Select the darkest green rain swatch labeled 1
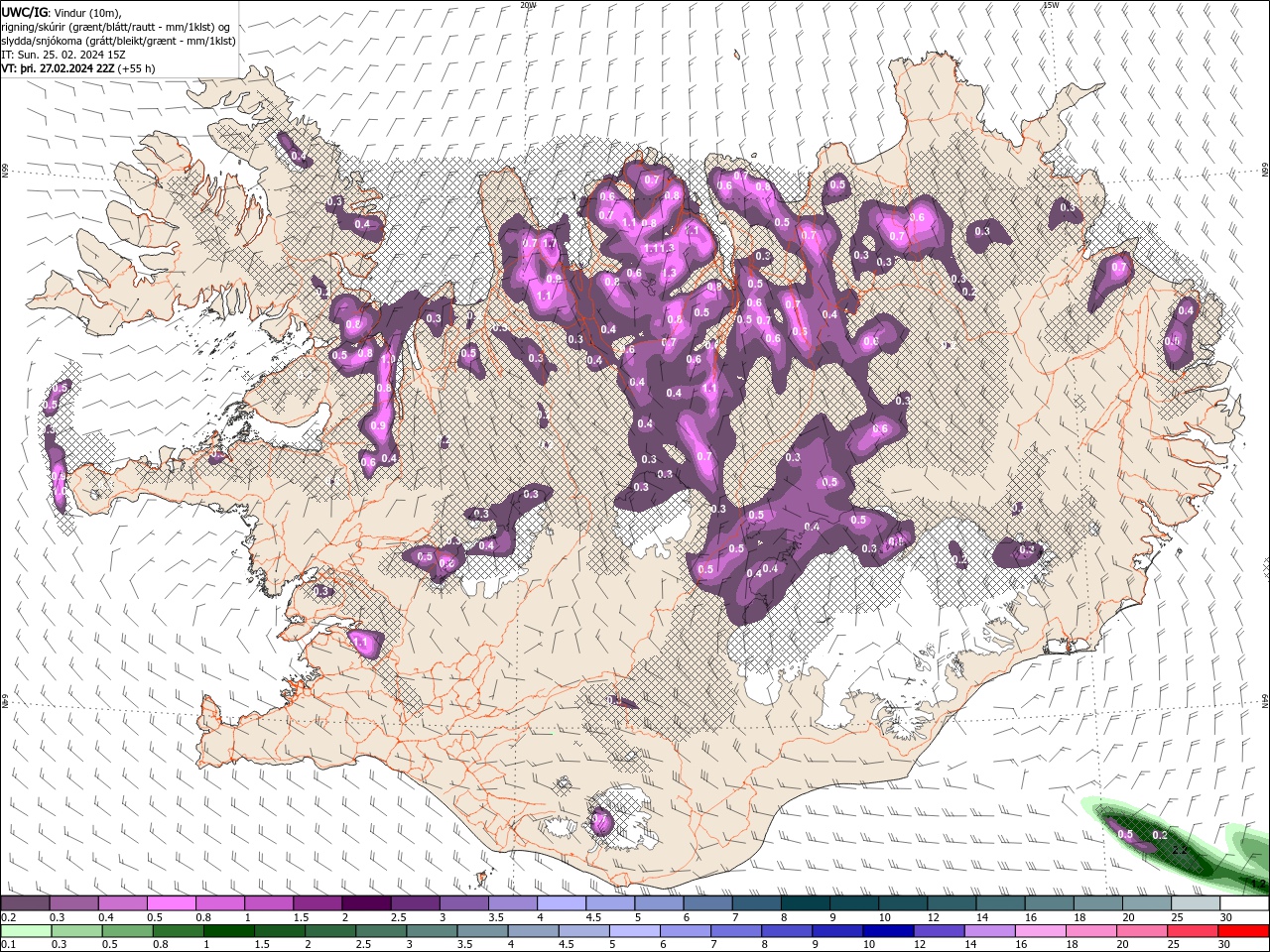The width and height of the screenshot is (1270, 952). click(228, 931)
